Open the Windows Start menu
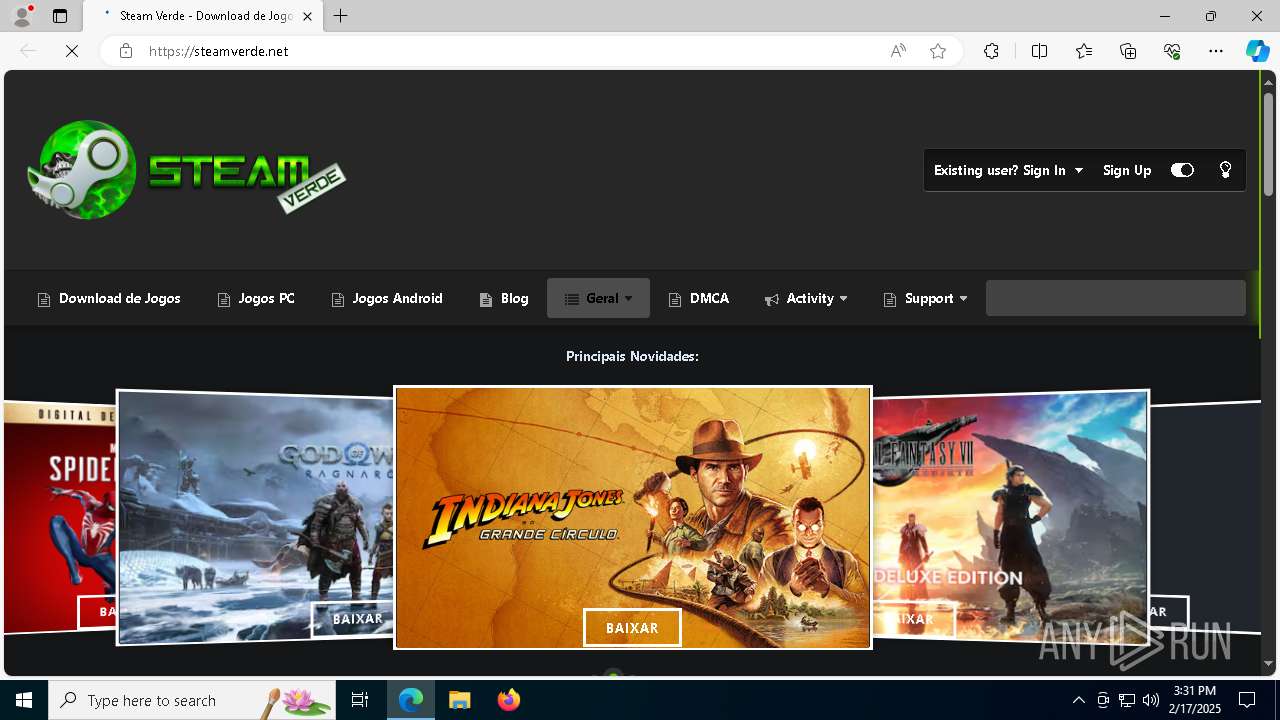 (24, 700)
